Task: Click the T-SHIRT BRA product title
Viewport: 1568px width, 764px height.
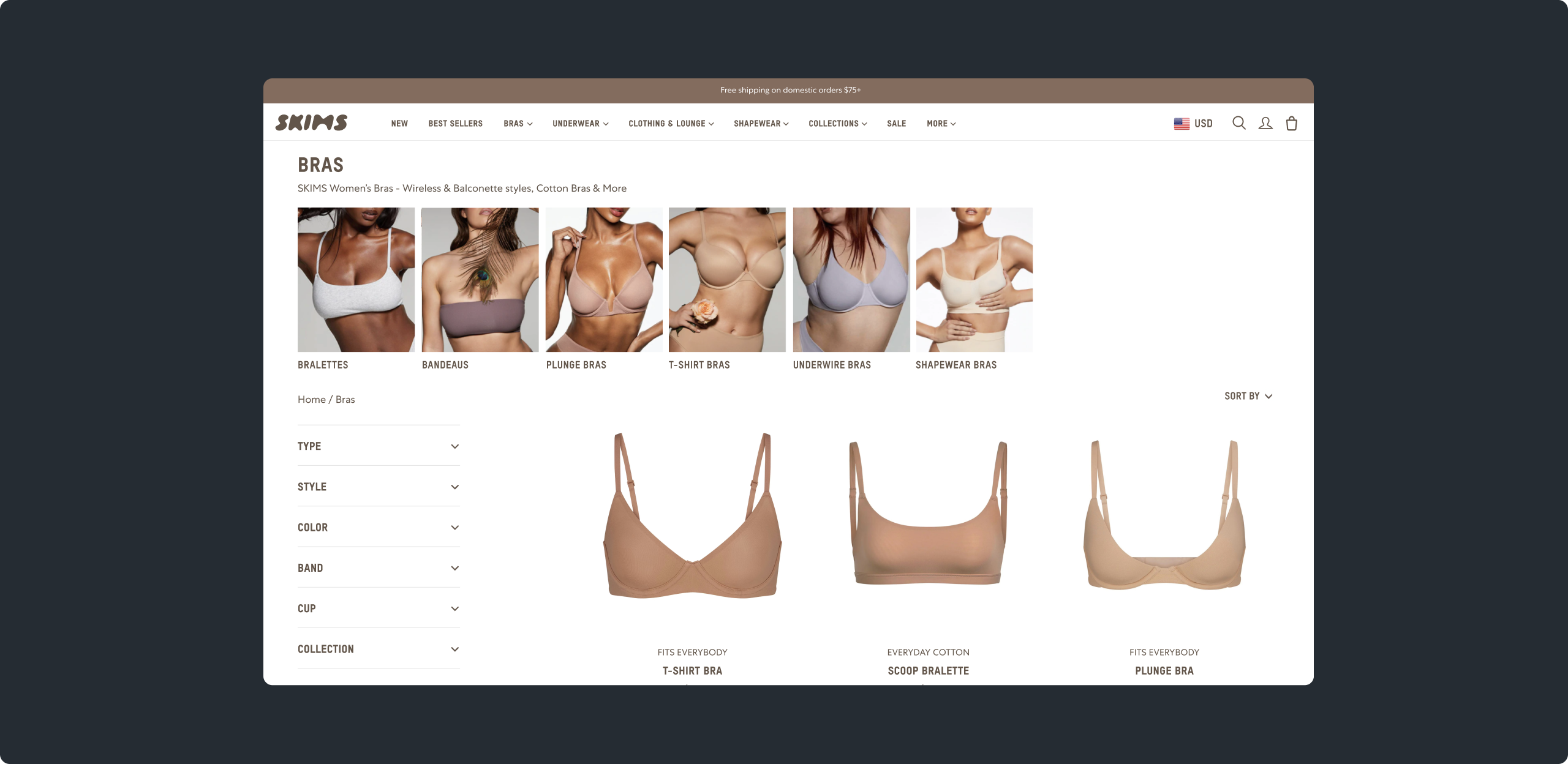Action: click(x=693, y=671)
